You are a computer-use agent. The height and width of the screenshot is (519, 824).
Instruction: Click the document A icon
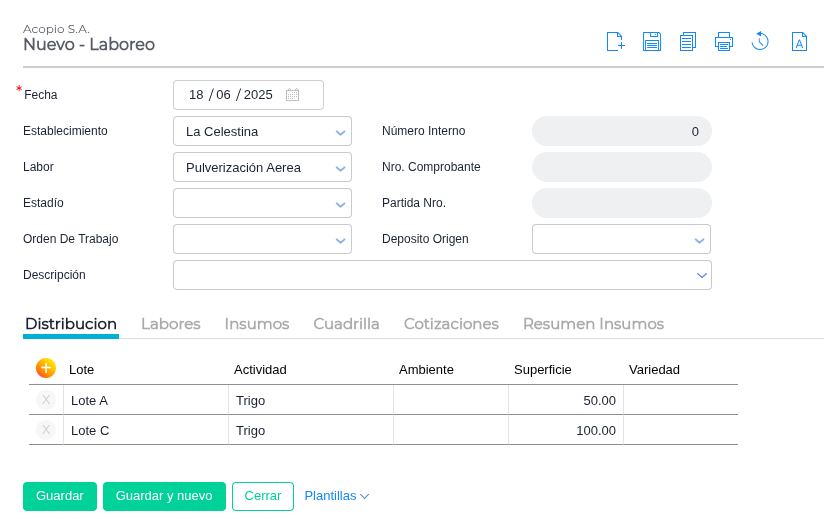point(799,42)
